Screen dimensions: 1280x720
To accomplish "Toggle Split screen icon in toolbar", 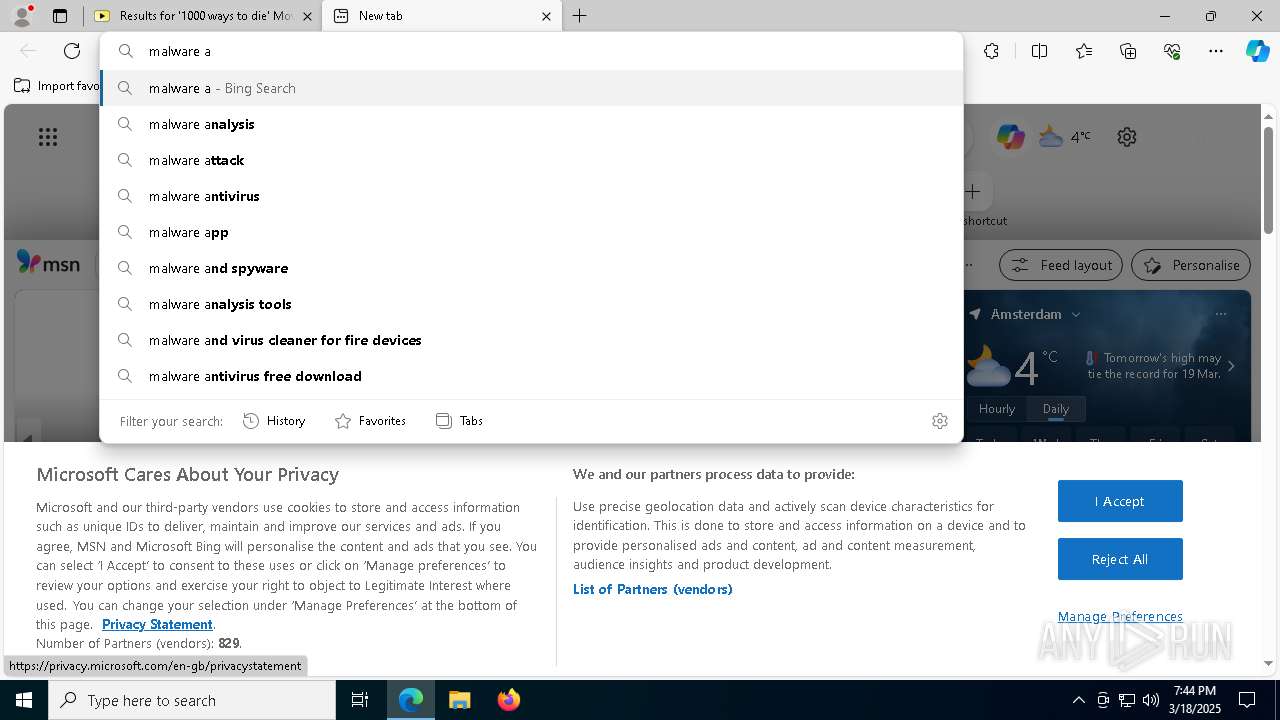I will (x=1039, y=51).
